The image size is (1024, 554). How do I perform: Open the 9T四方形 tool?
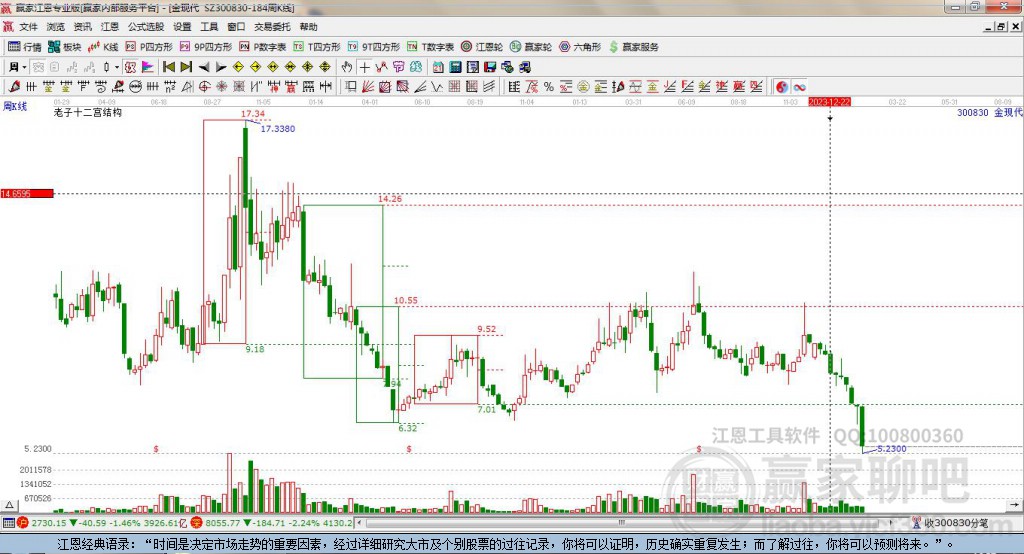pos(374,46)
